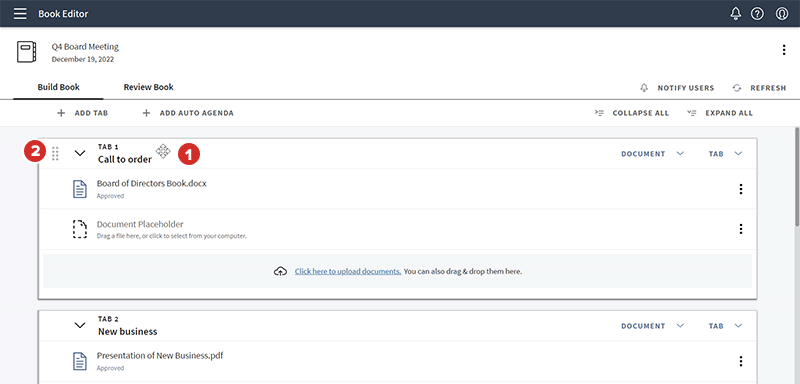
Task: Open the hamburger navigation menu
Action: 20,13
